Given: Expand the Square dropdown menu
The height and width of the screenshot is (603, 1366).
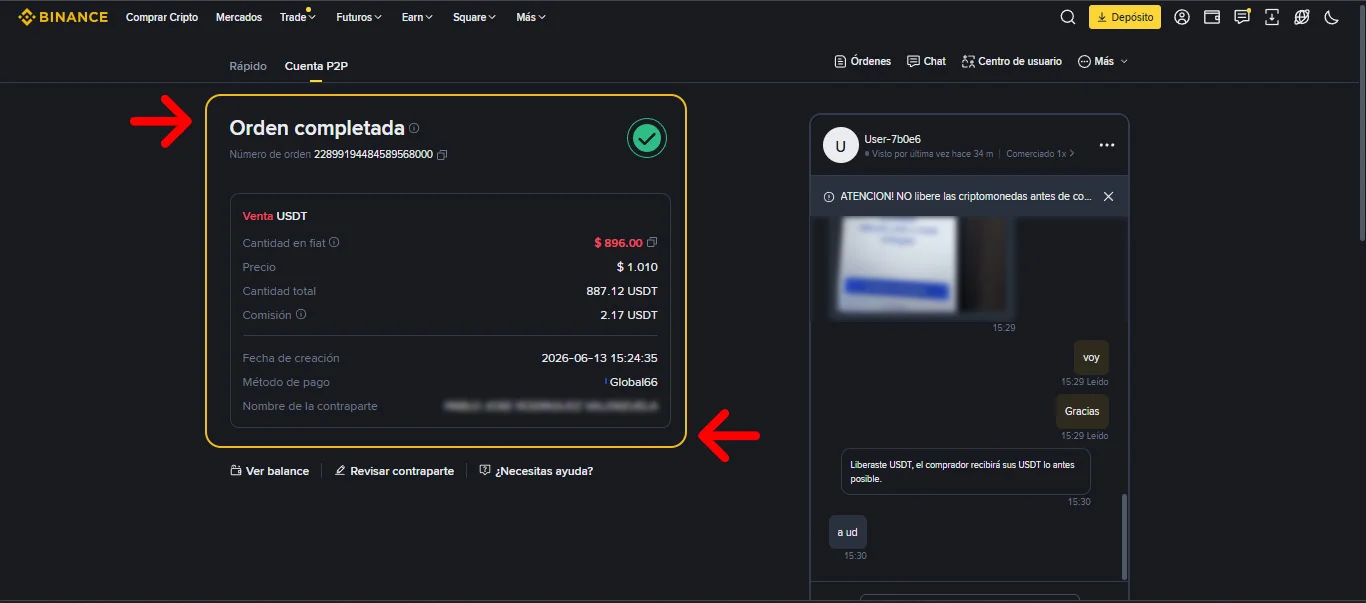Looking at the screenshot, I should pyautogui.click(x=474, y=17).
